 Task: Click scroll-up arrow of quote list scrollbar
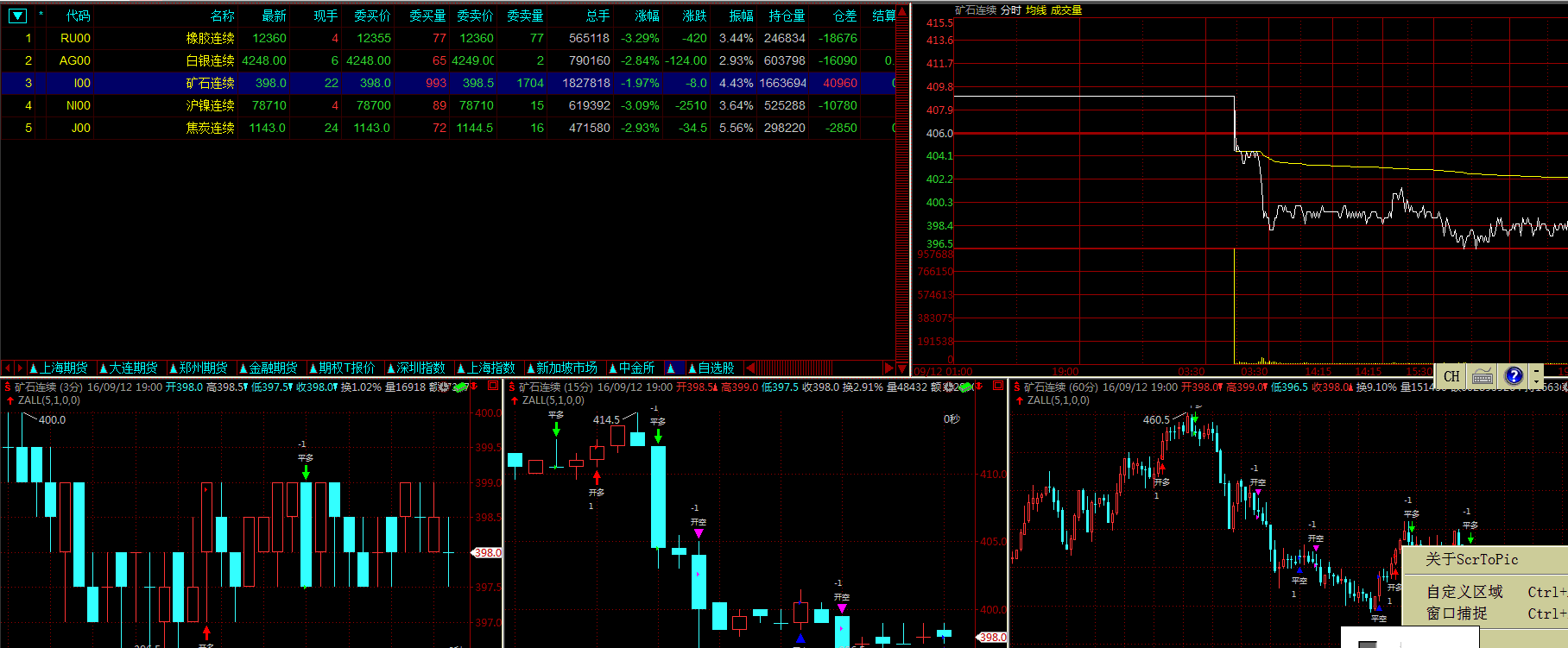902,12
